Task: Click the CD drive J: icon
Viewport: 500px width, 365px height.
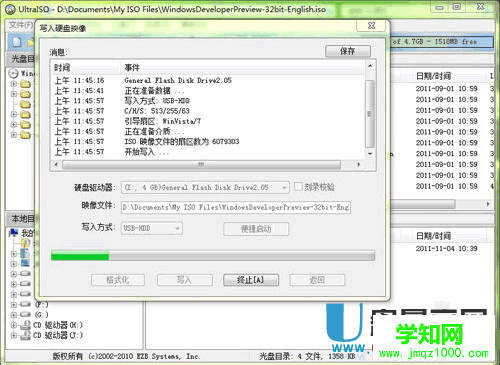Action: [x=26, y=335]
